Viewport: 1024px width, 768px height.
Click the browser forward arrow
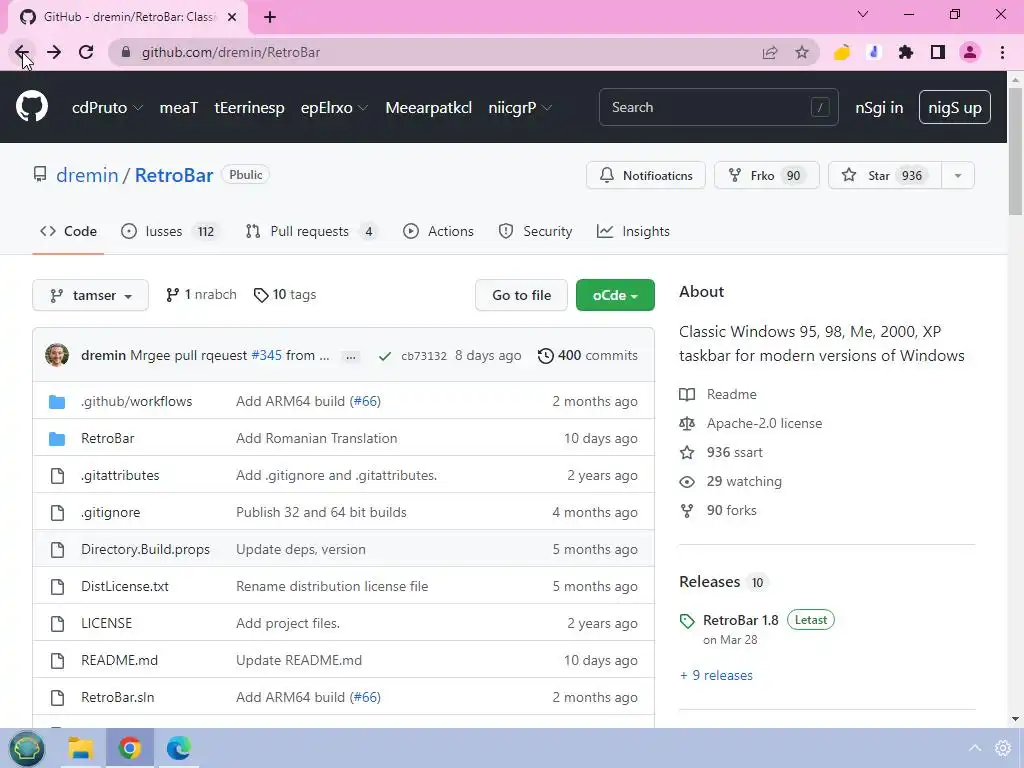point(54,52)
